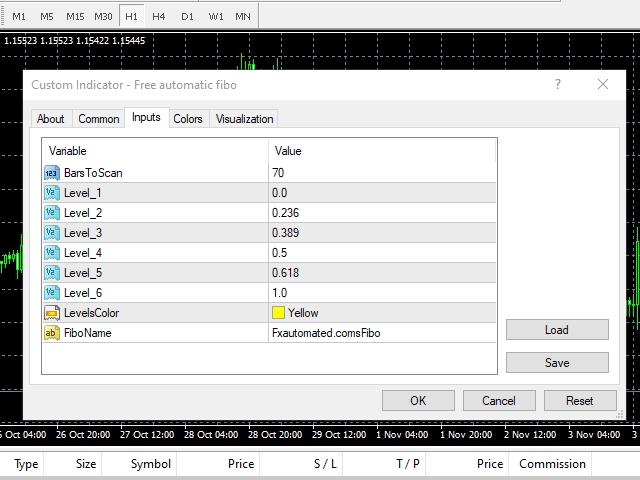Open the Colors tab
The width and height of the screenshot is (640, 480).
[x=188, y=119]
